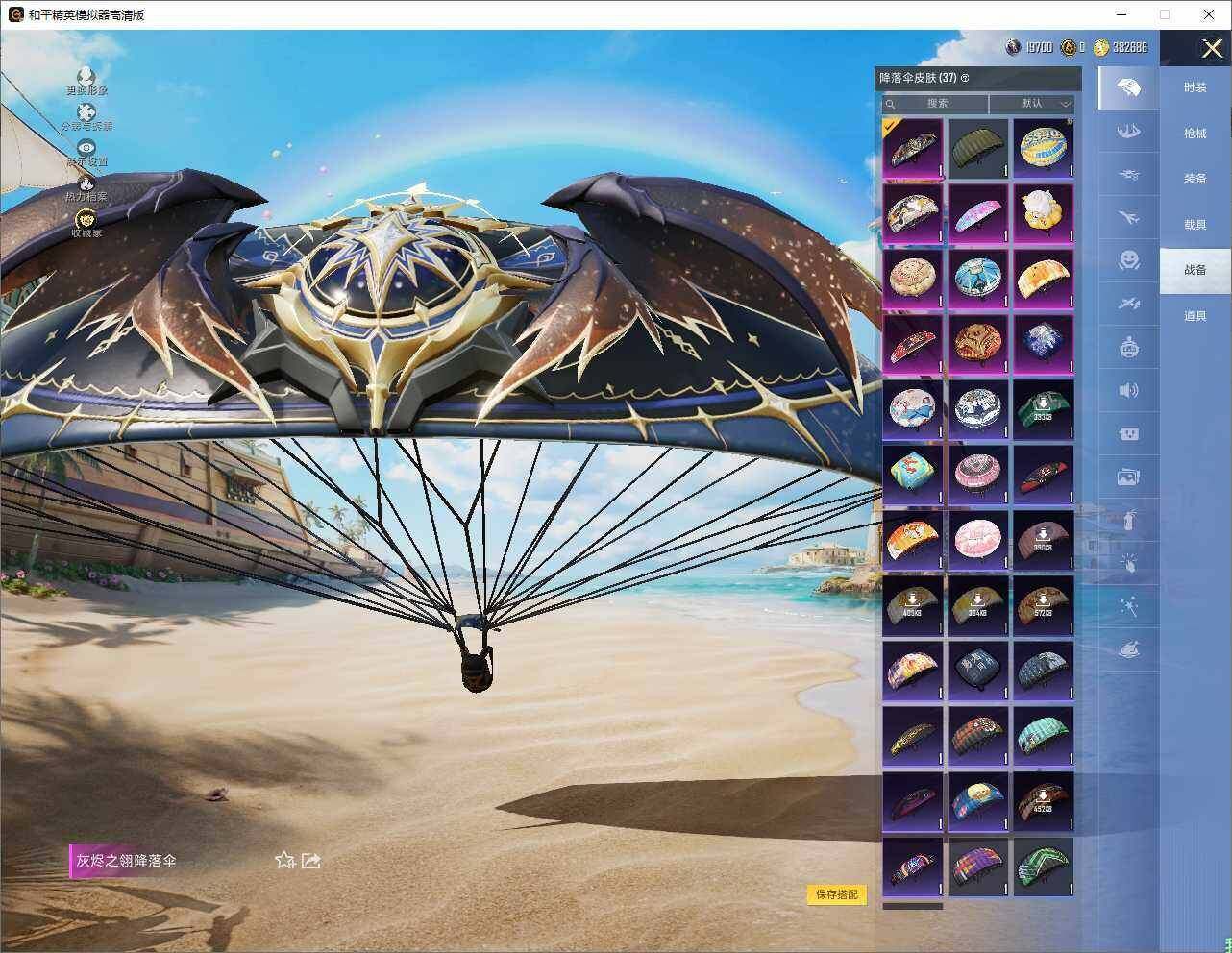
Task: Select the parachute skins category icon
Action: click(x=1129, y=88)
